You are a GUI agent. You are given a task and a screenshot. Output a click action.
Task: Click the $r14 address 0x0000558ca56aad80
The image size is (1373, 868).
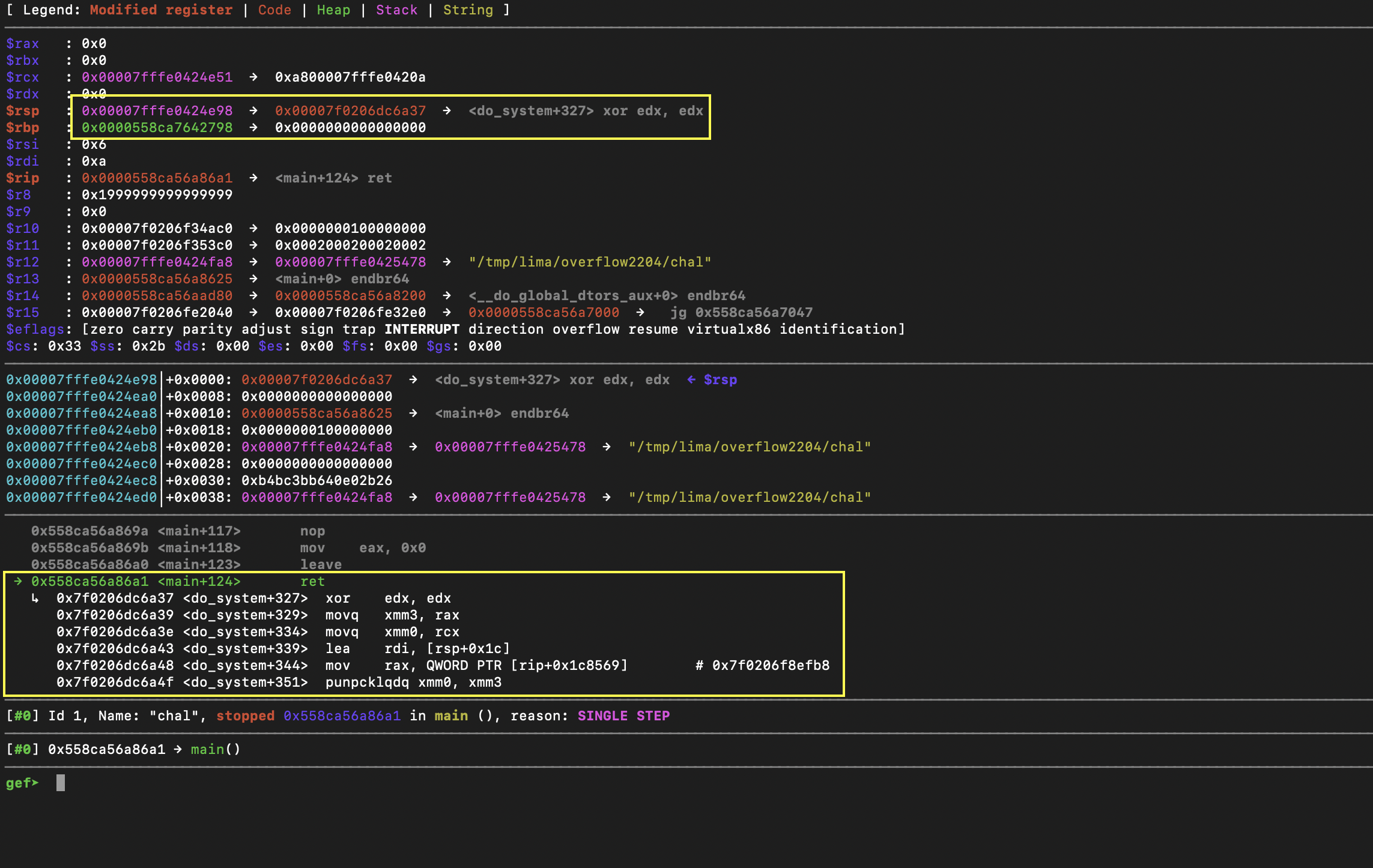tap(157, 296)
